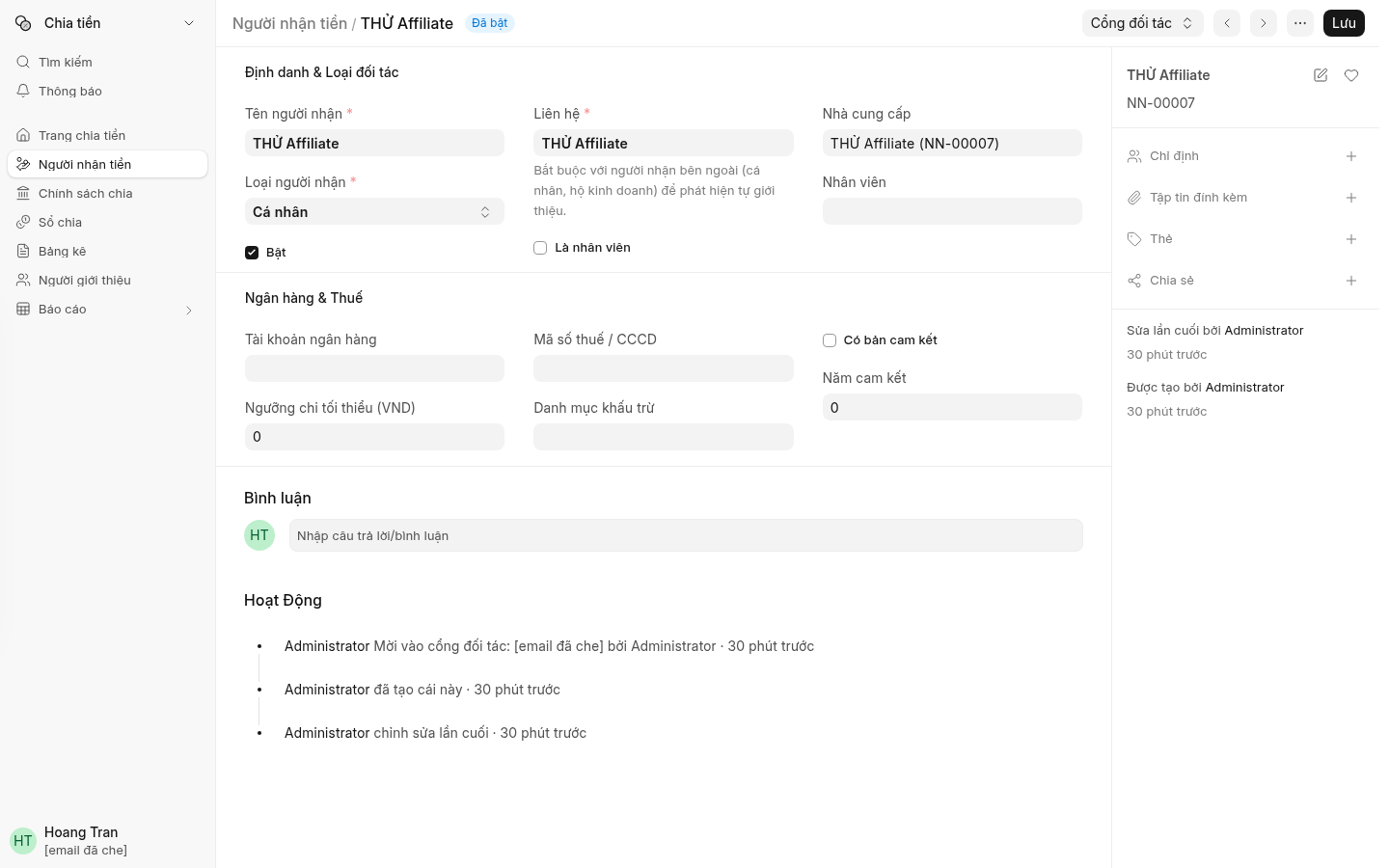The width and height of the screenshot is (1389, 868).
Task: Click the Người nhận tiền breadcrumb link
Action: point(289,23)
